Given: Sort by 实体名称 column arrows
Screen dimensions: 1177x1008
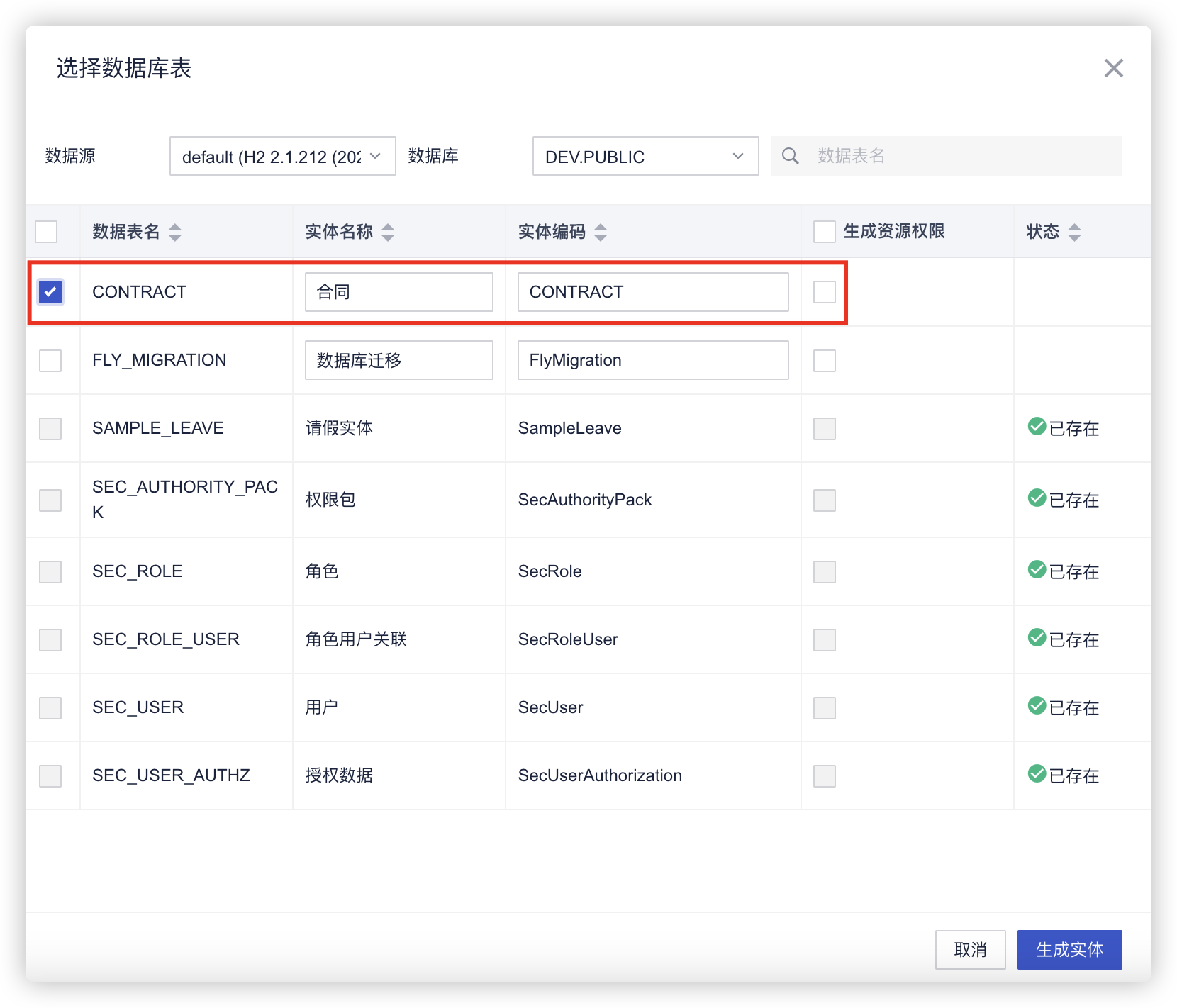Looking at the screenshot, I should click(x=387, y=232).
